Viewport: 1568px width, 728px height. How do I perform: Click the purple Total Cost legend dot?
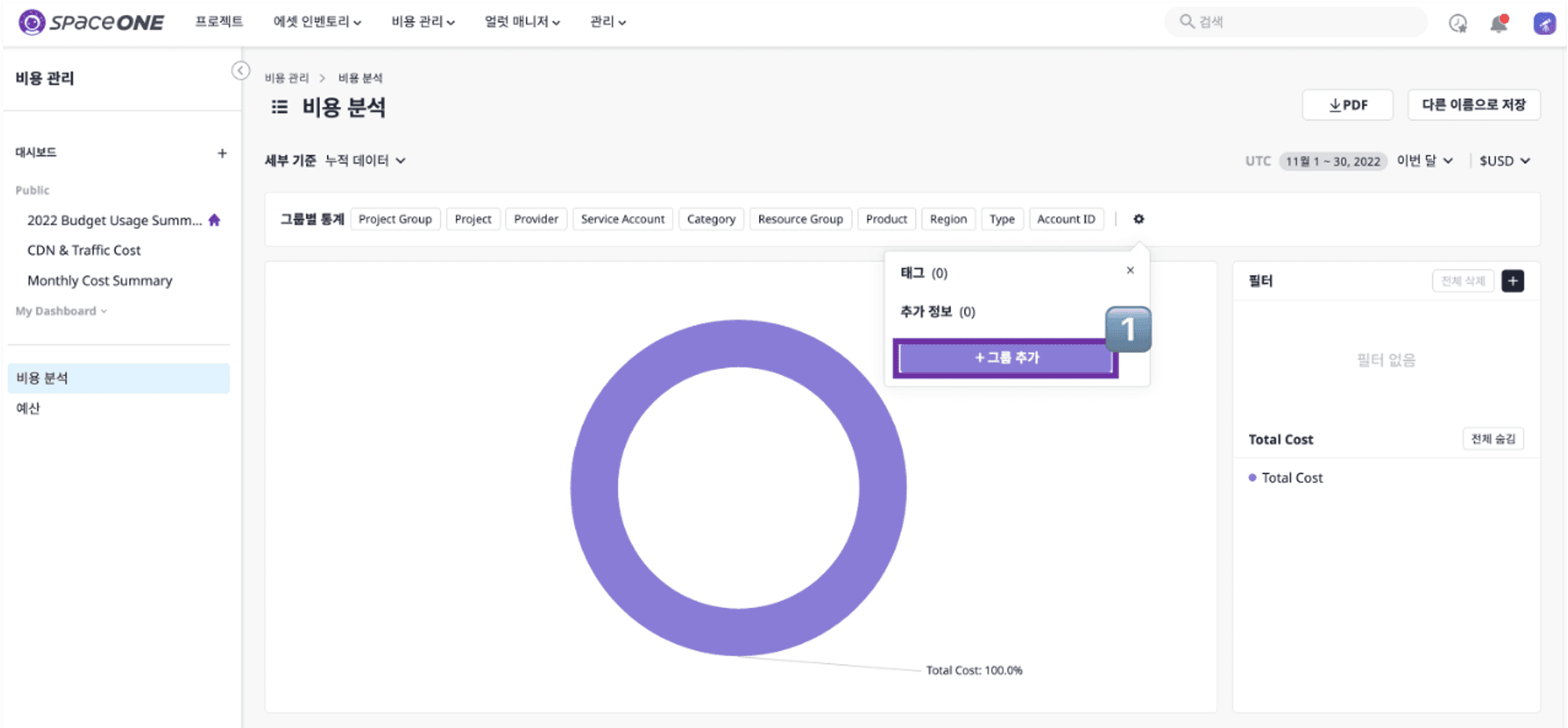pos(1252,478)
